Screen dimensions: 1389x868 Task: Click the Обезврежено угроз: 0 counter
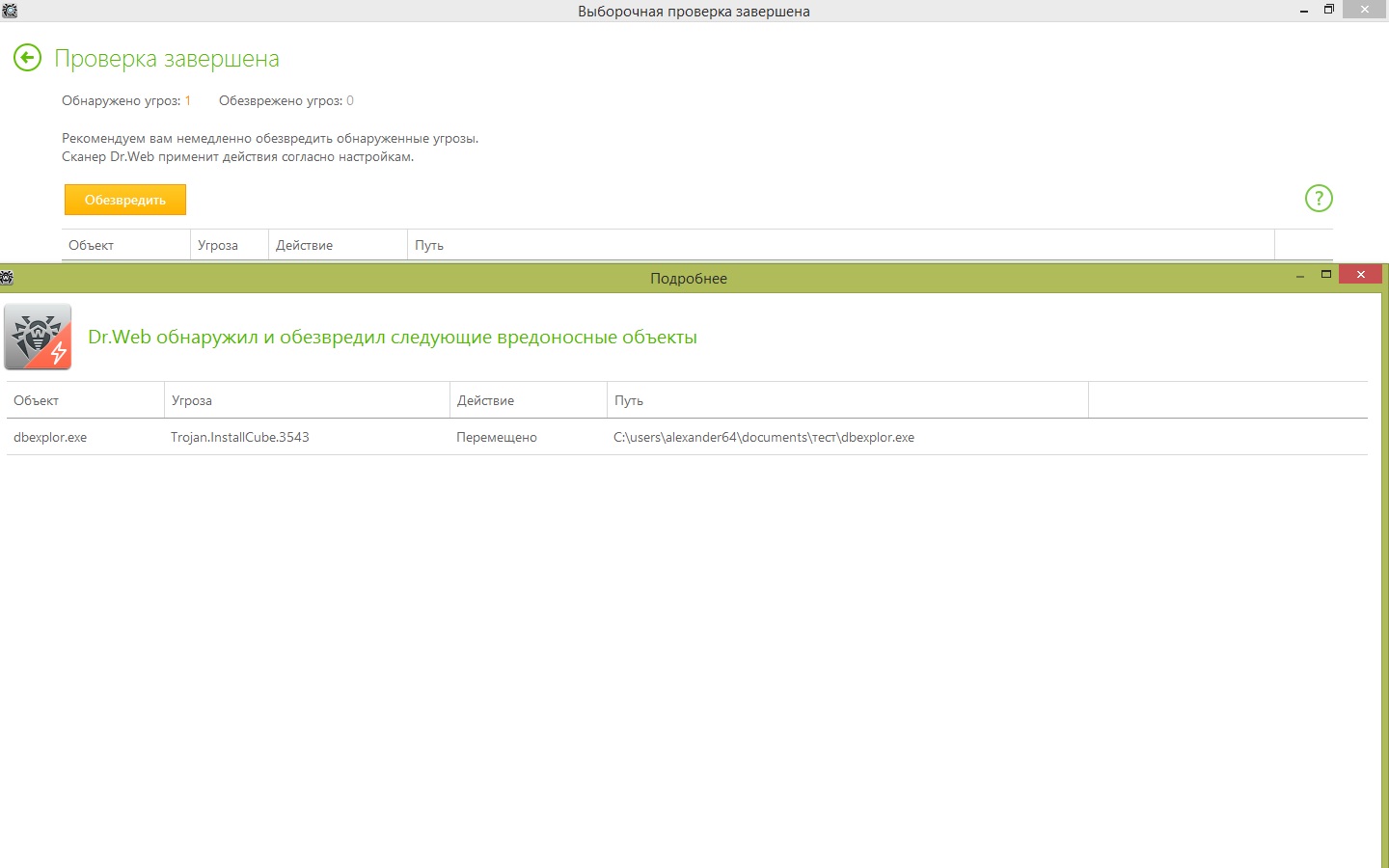coord(286,100)
